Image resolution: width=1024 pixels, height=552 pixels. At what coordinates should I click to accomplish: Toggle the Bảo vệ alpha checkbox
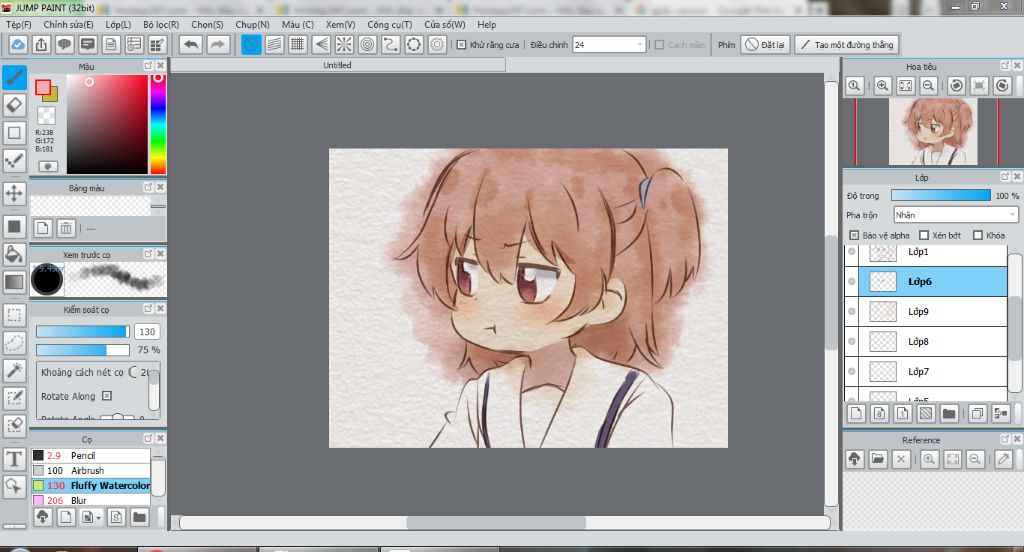[x=854, y=235]
